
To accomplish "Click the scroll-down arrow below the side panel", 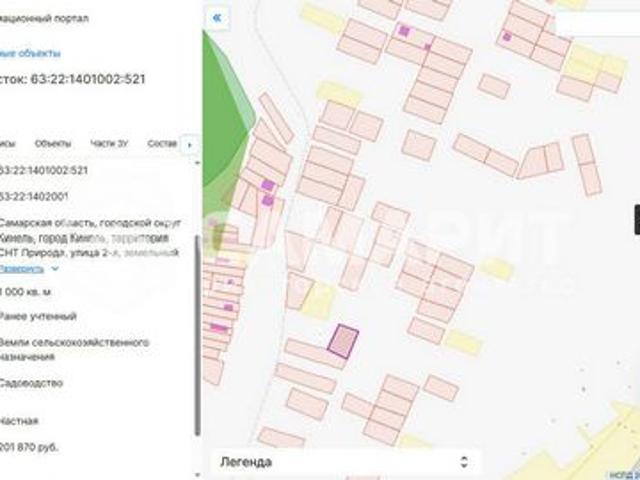I will tap(198, 475).
